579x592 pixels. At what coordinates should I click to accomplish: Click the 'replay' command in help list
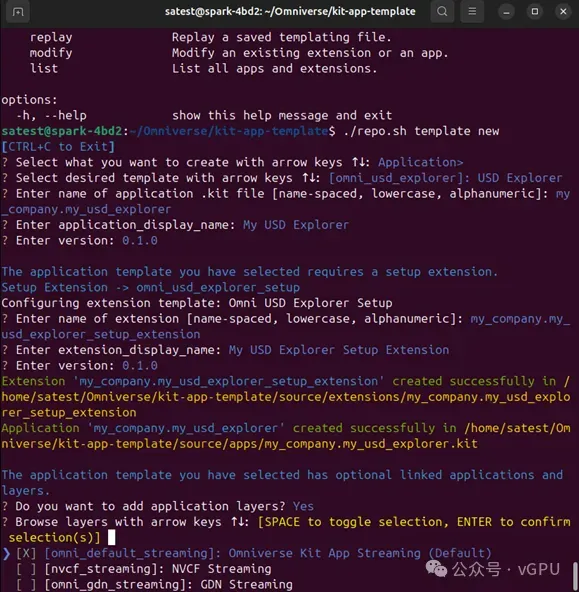pyautogui.click(x=51, y=37)
